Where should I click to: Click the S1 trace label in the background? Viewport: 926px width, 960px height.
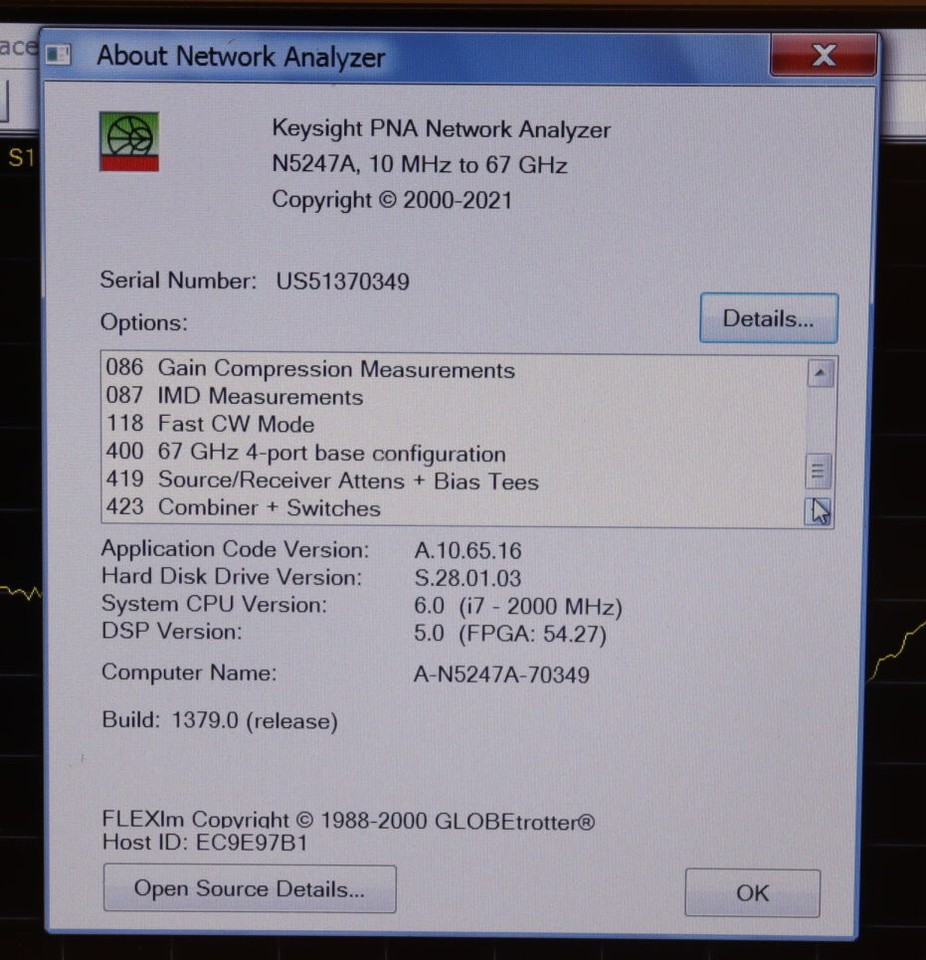click(x=22, y=157)
